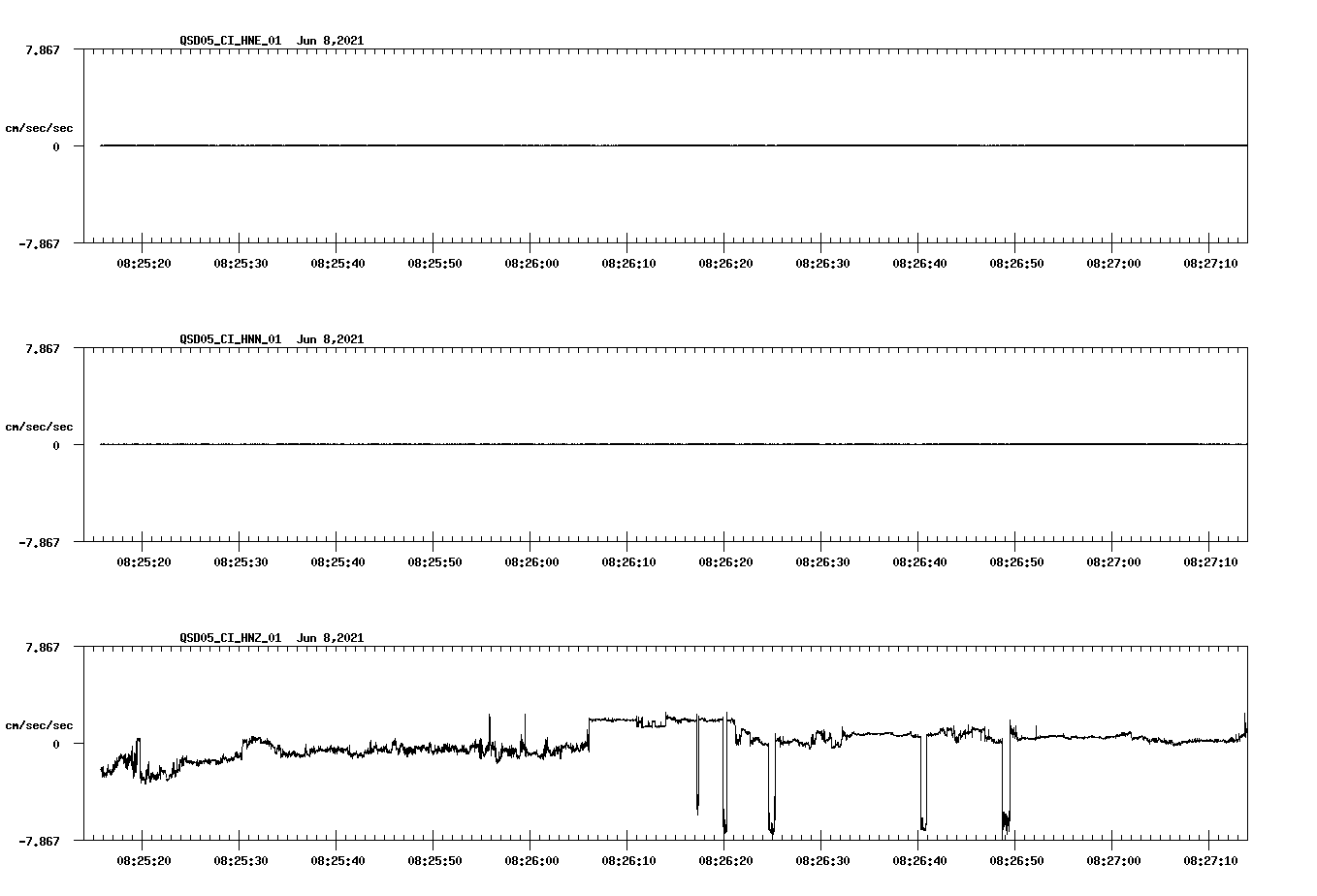The height and width of the screenshot is (896, 1317).
Task: Choose the 08:26:40 time label under HNN plot
Action: click(x=919, y=562)
